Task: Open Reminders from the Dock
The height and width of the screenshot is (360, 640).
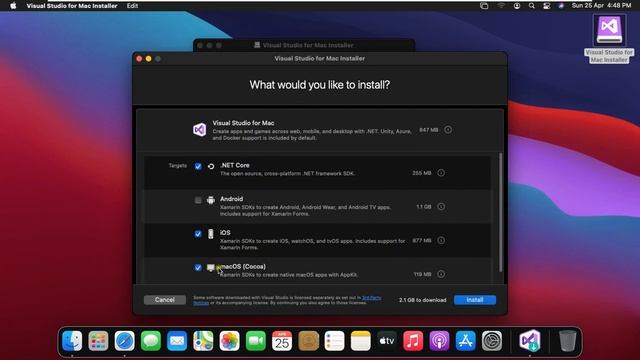Action: click(x=334, y=341)
